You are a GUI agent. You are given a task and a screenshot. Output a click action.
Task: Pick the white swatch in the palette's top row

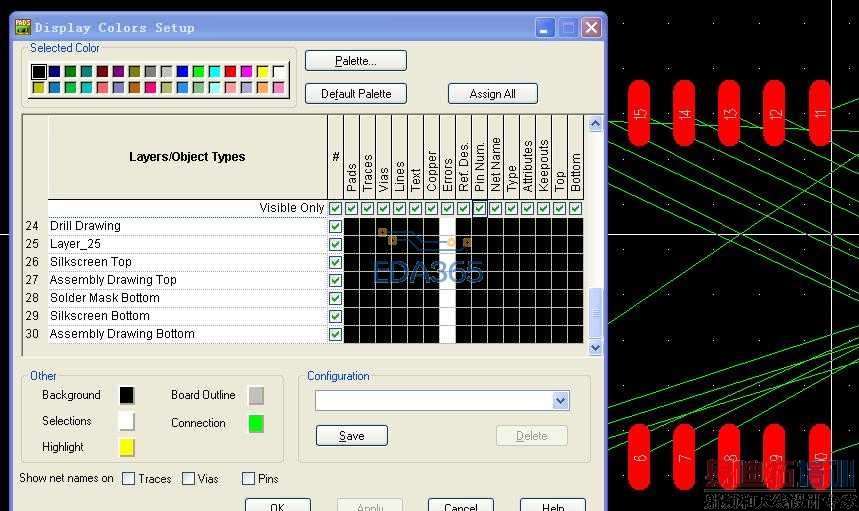click(x=279, y=71)
